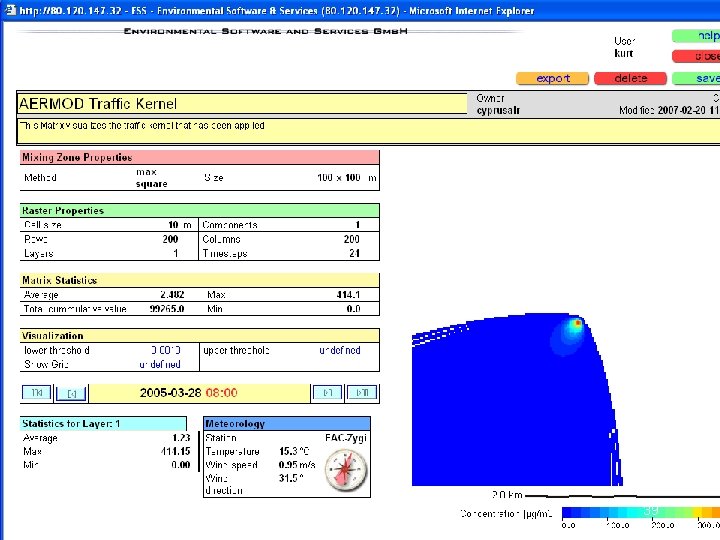Click the modified date 2007-02-20
The image size is (720, 540).
pyautogui.click(x=681, y=110)
